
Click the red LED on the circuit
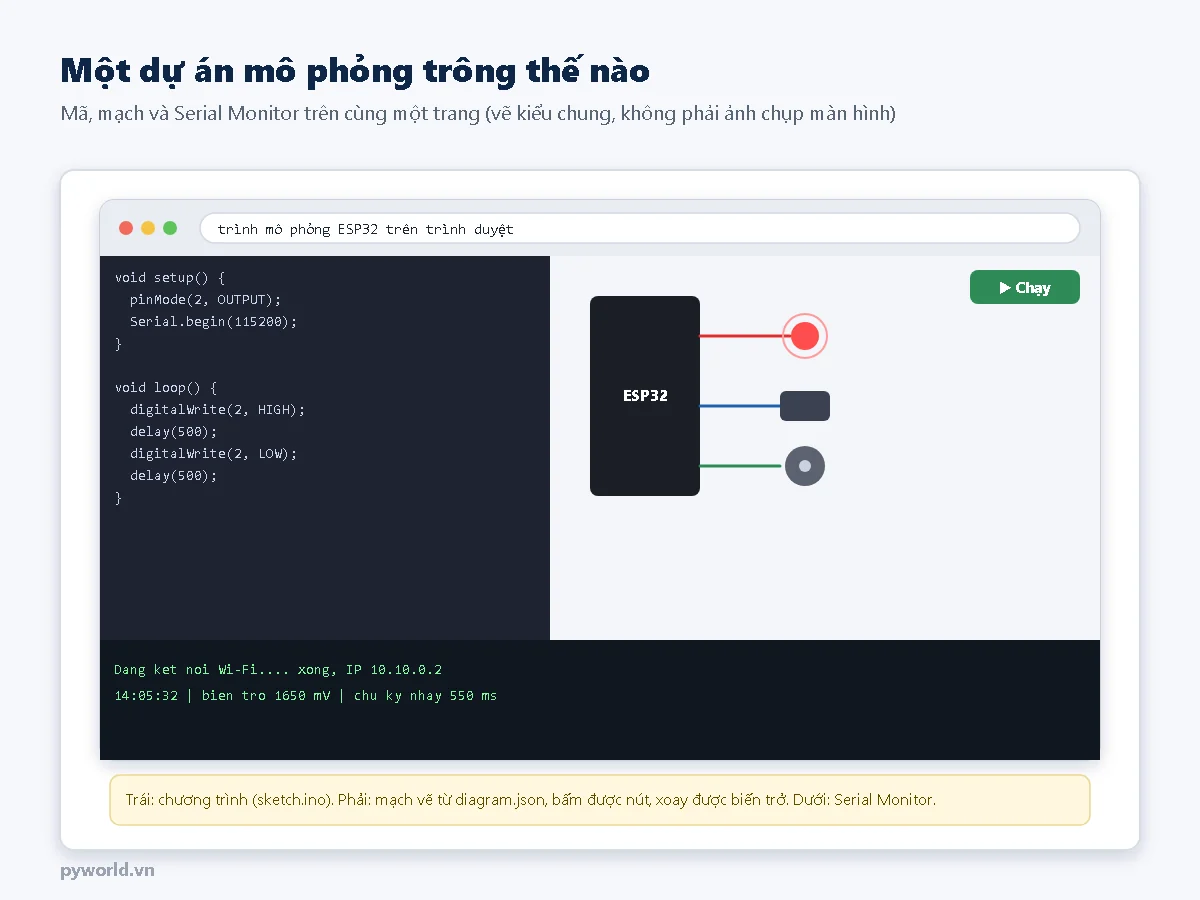pos(805,336)
